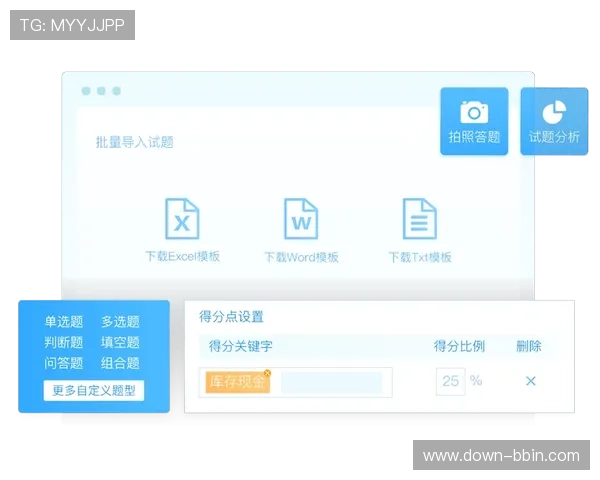Click the 删除 column header

coord(529,346)
